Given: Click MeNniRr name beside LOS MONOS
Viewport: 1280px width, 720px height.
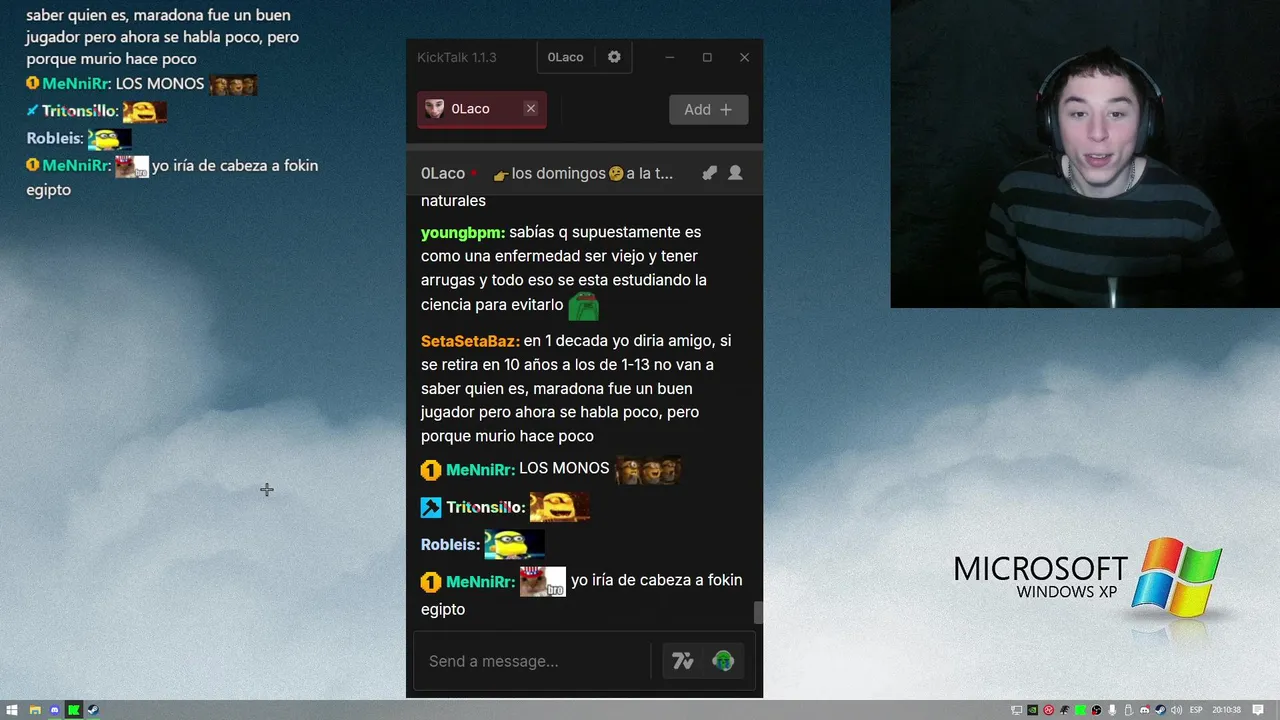Looking at the screenshot, I should (x=480, y=469).
